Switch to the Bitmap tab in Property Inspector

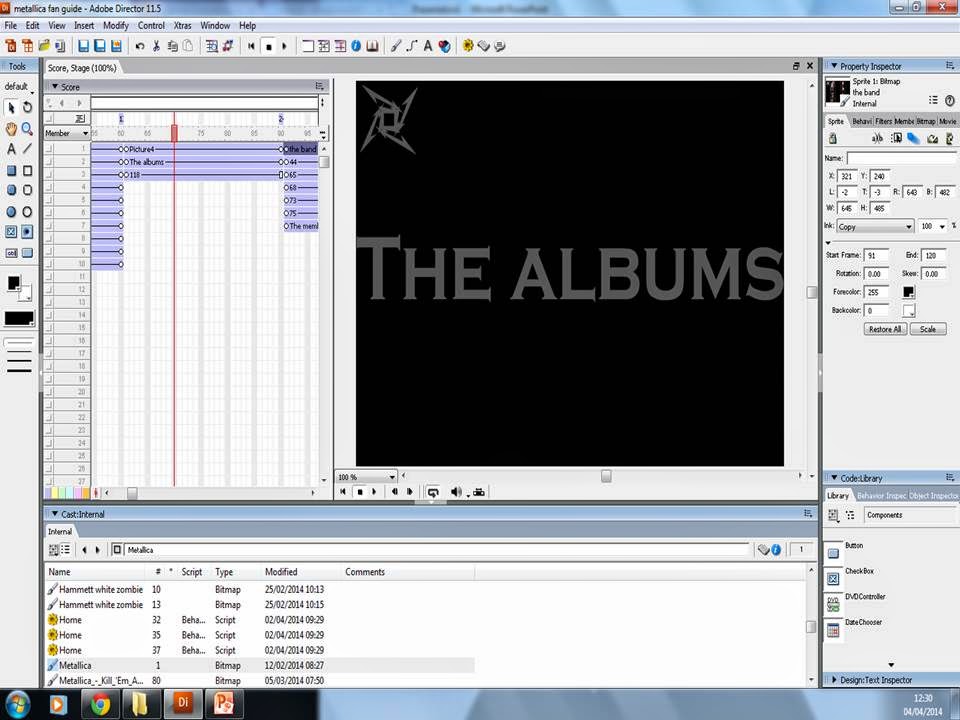[926, 121]
